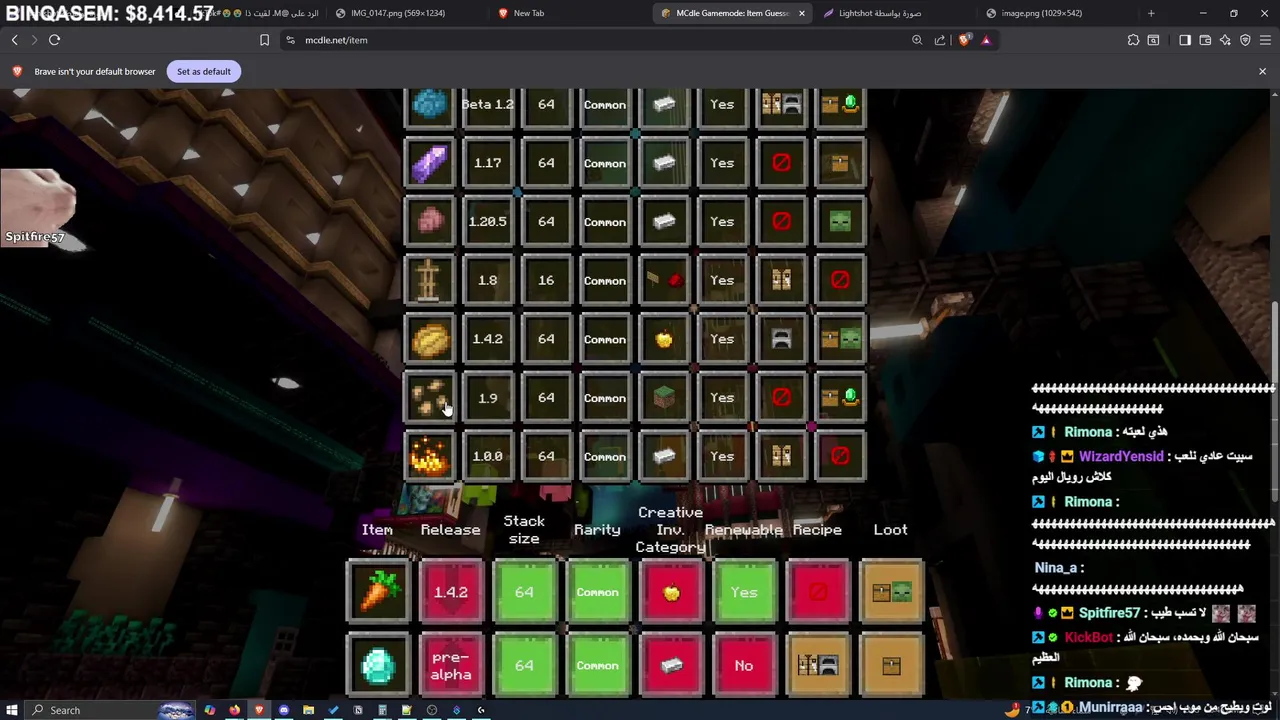
Task: Click the pre-alpha release cell
Action: 451,665
